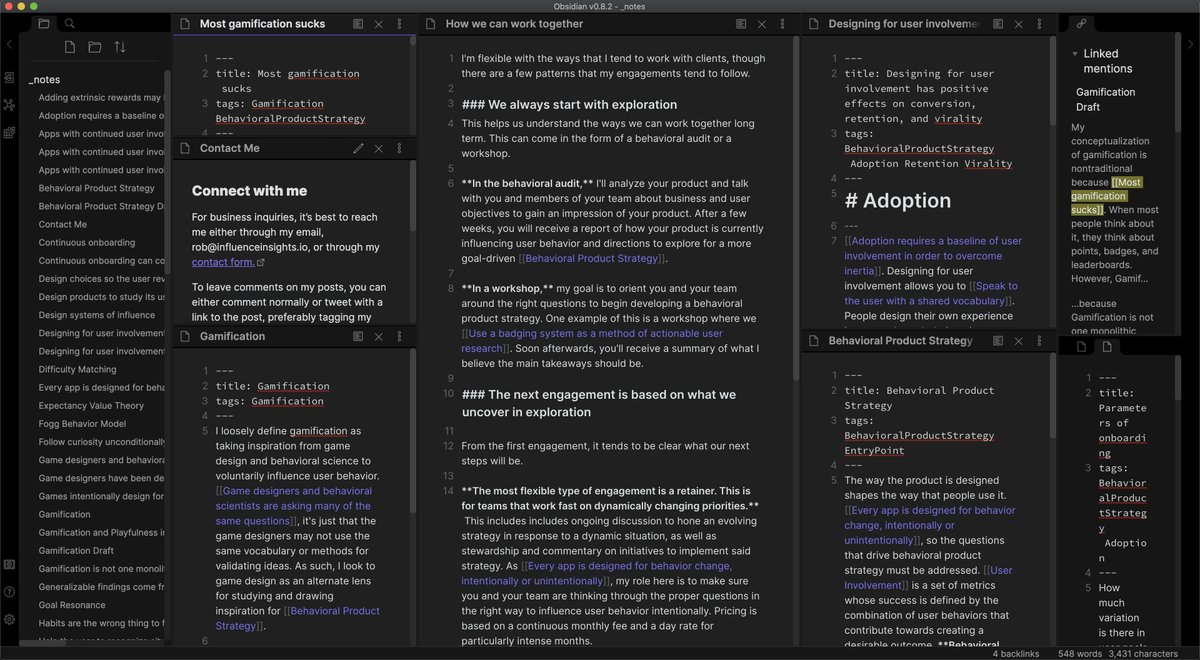Screen dimensions: 1200x660
Task: Click the ribbon icon below graph view
Action: [x=9, y=131]
